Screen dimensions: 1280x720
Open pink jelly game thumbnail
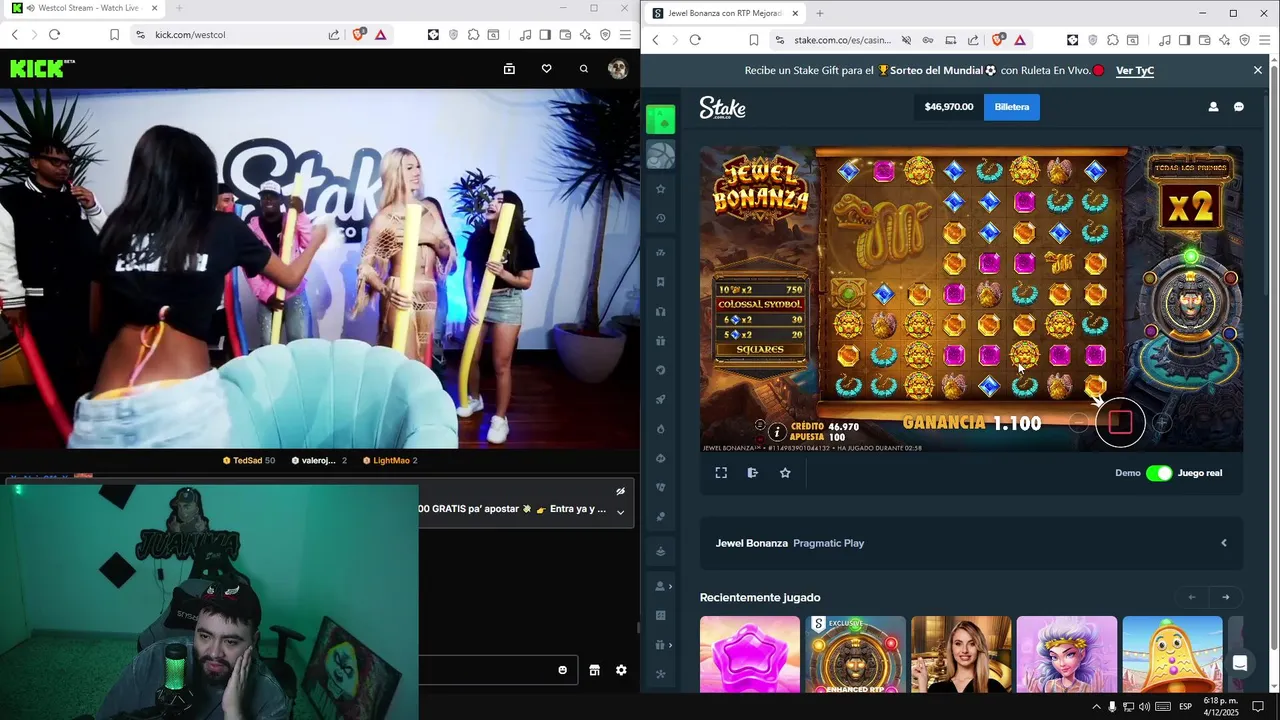click(x=750, y=654)
